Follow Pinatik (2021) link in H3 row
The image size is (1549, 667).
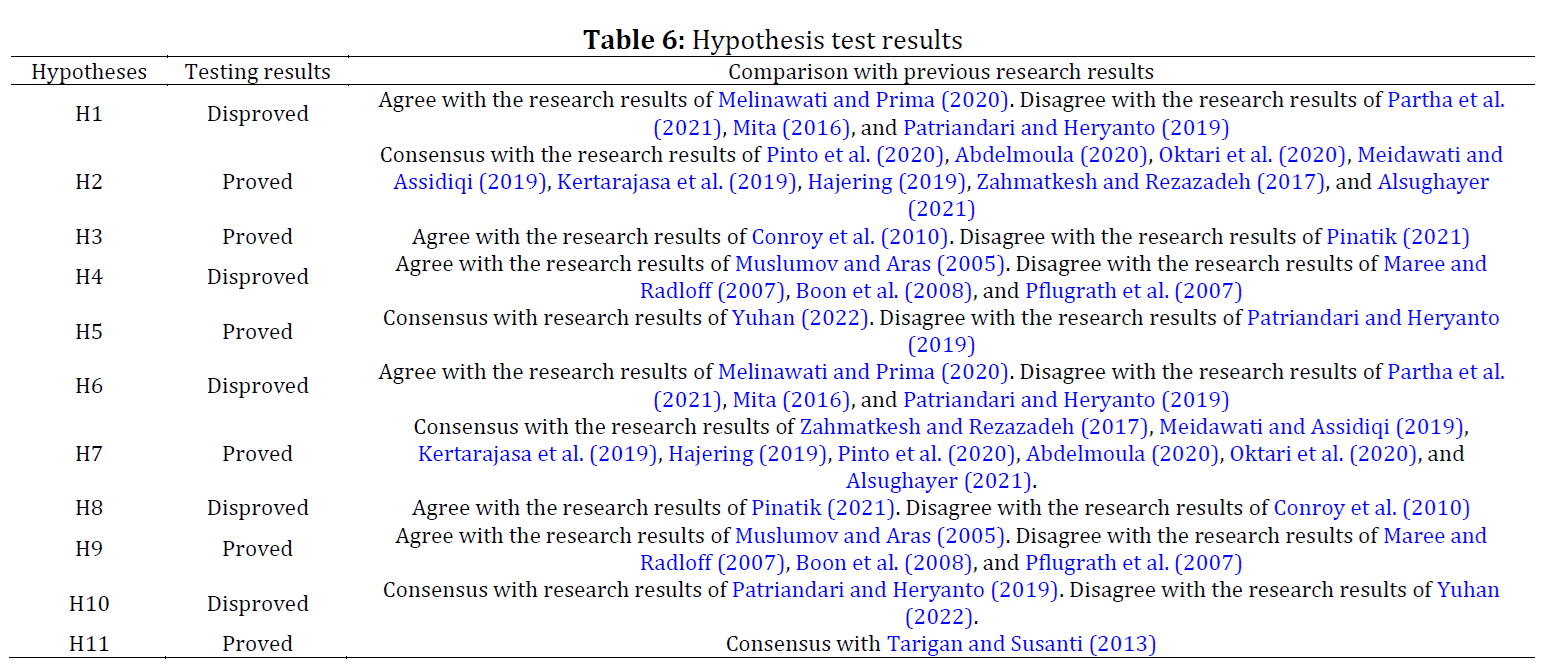(x=1398, y=237)
